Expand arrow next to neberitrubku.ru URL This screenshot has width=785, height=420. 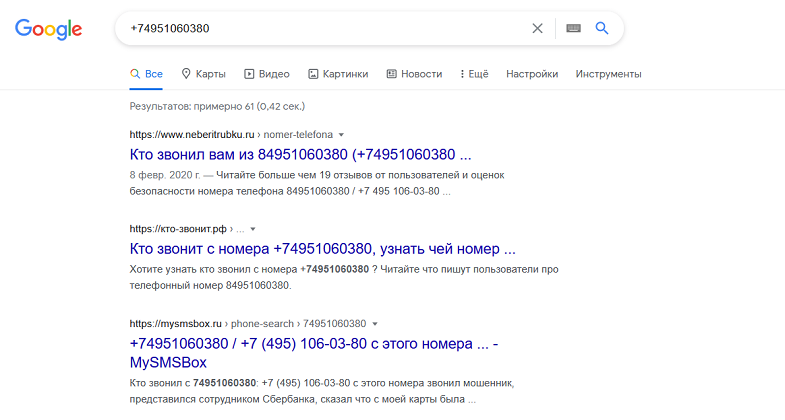341,135
